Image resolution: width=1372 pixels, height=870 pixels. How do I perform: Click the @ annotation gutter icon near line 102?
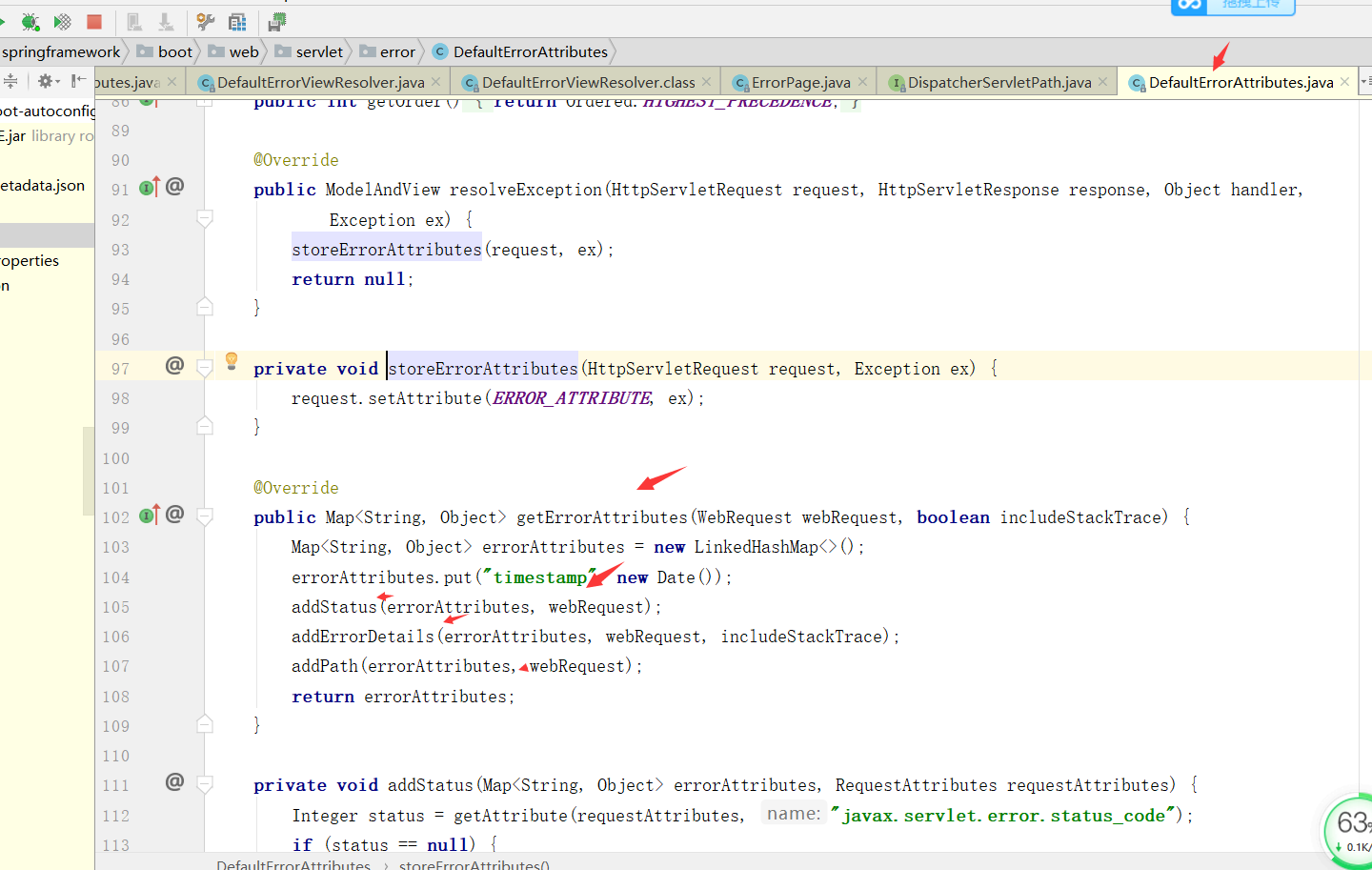click(x=174, y=515)
